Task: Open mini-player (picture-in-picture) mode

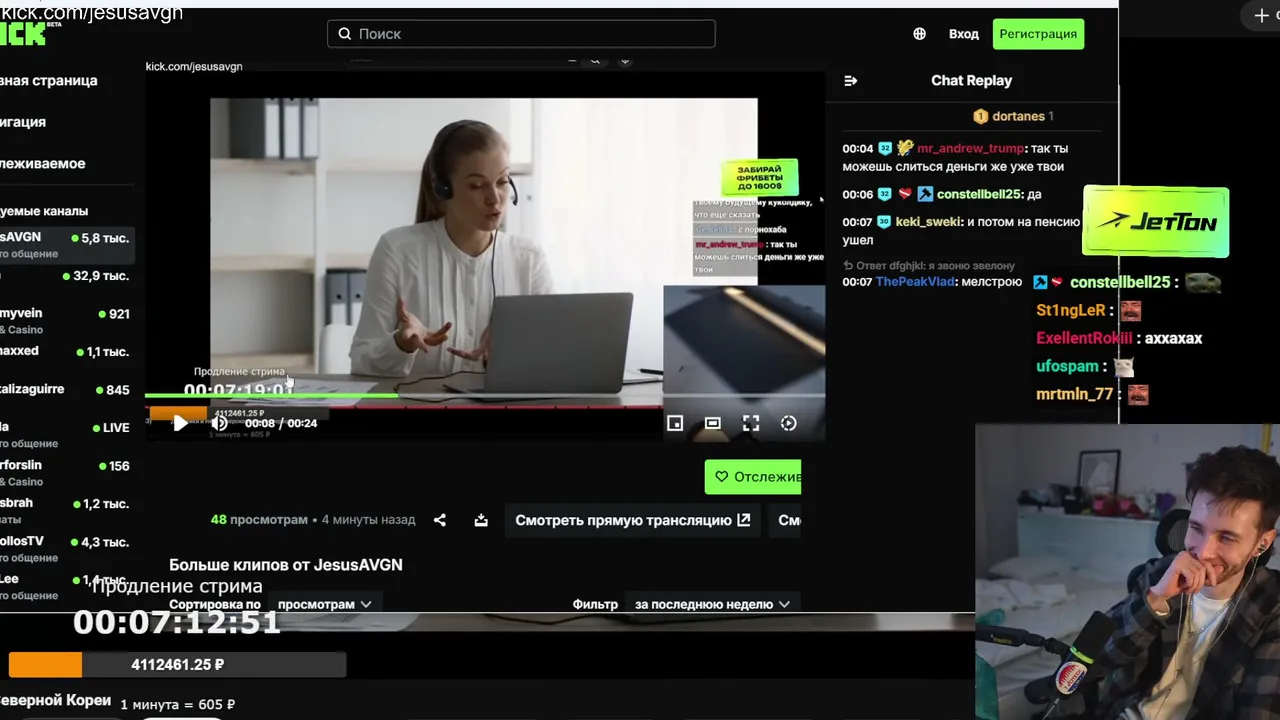Action: tap(675, 423)
